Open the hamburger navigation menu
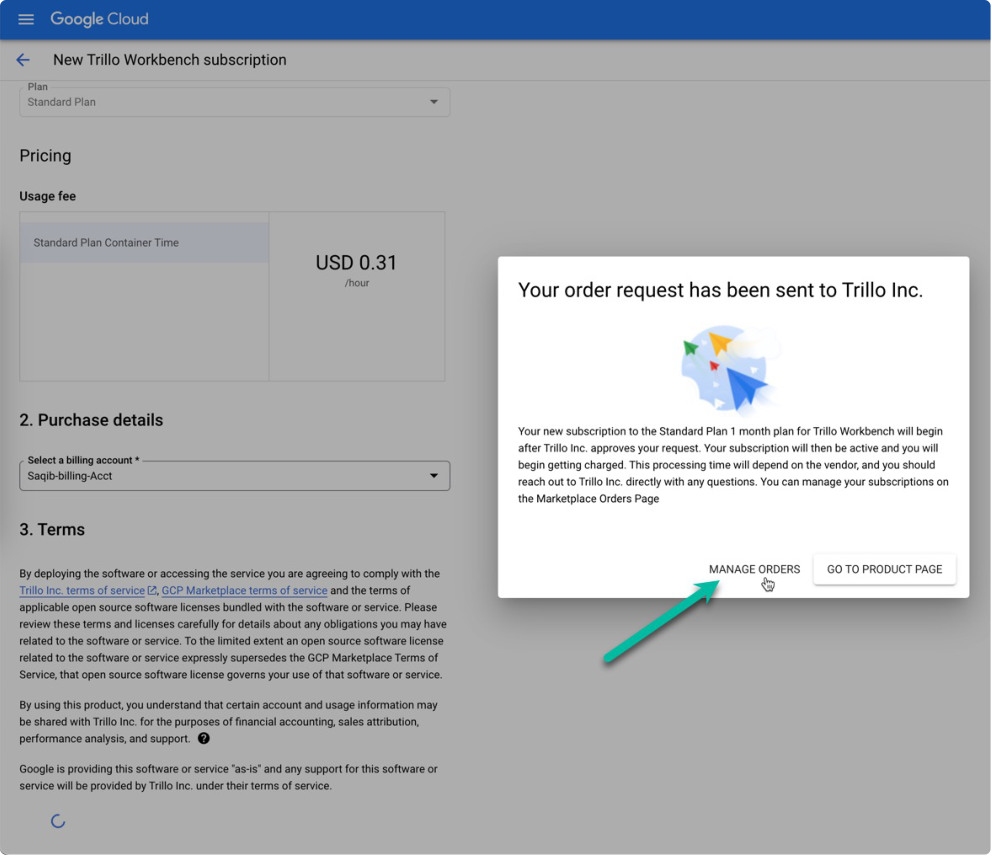Screen dimensions: 992x857 coord(26,19)
